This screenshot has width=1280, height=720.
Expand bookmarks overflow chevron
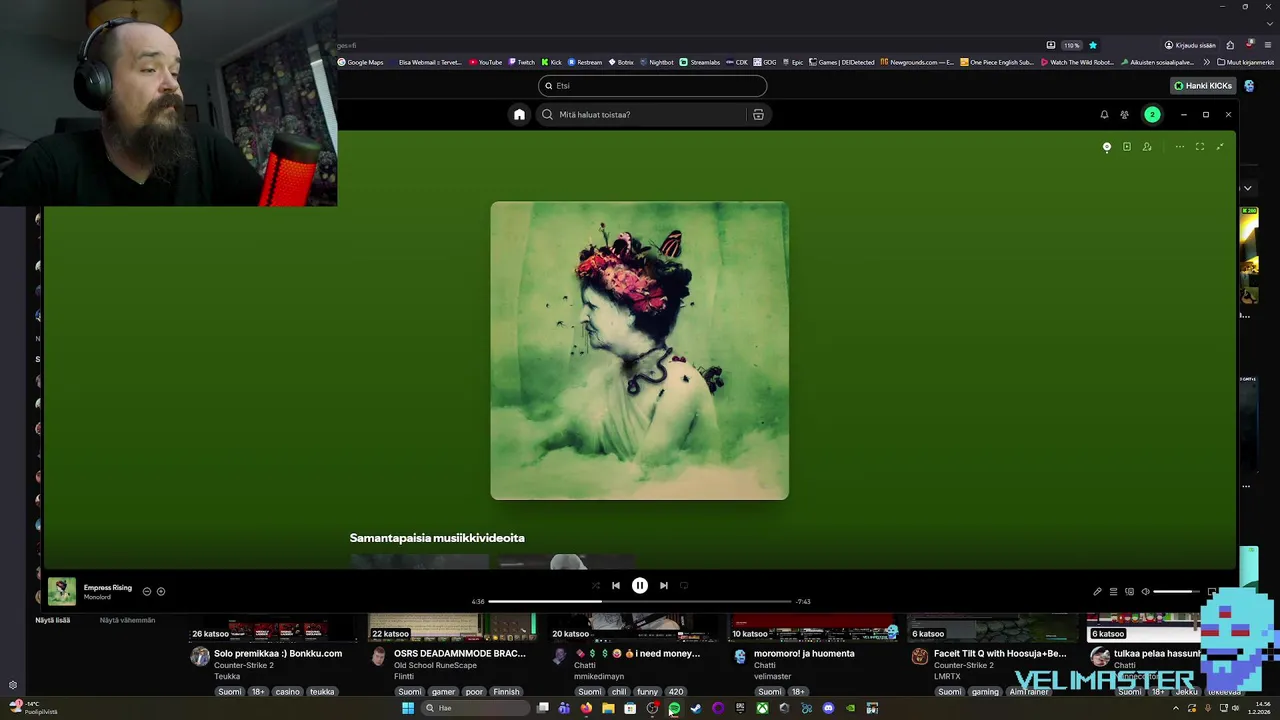(1206, 62)
